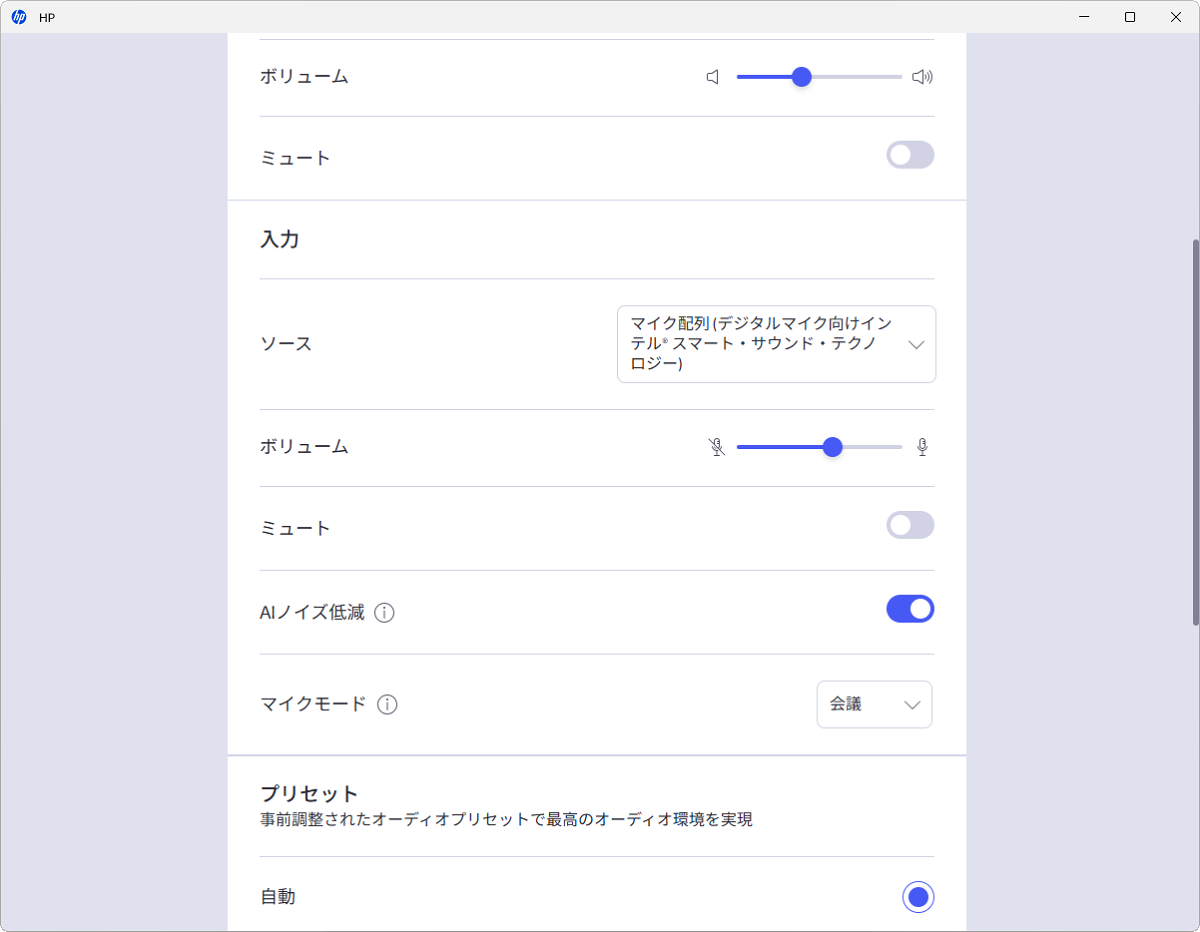
Task: Minimize the HP window
Action: (x=1086, y=17)
